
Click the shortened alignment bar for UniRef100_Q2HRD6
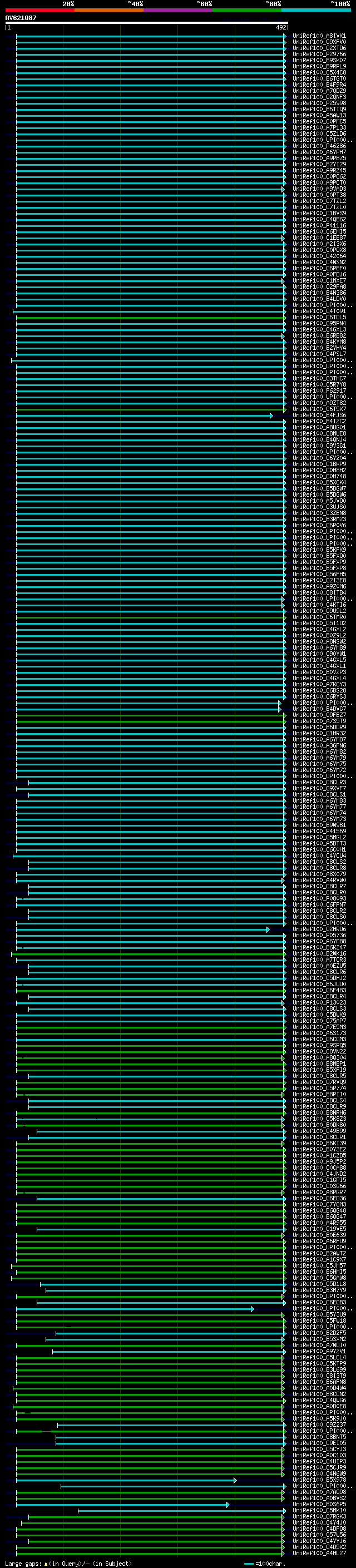coord(140,929)
